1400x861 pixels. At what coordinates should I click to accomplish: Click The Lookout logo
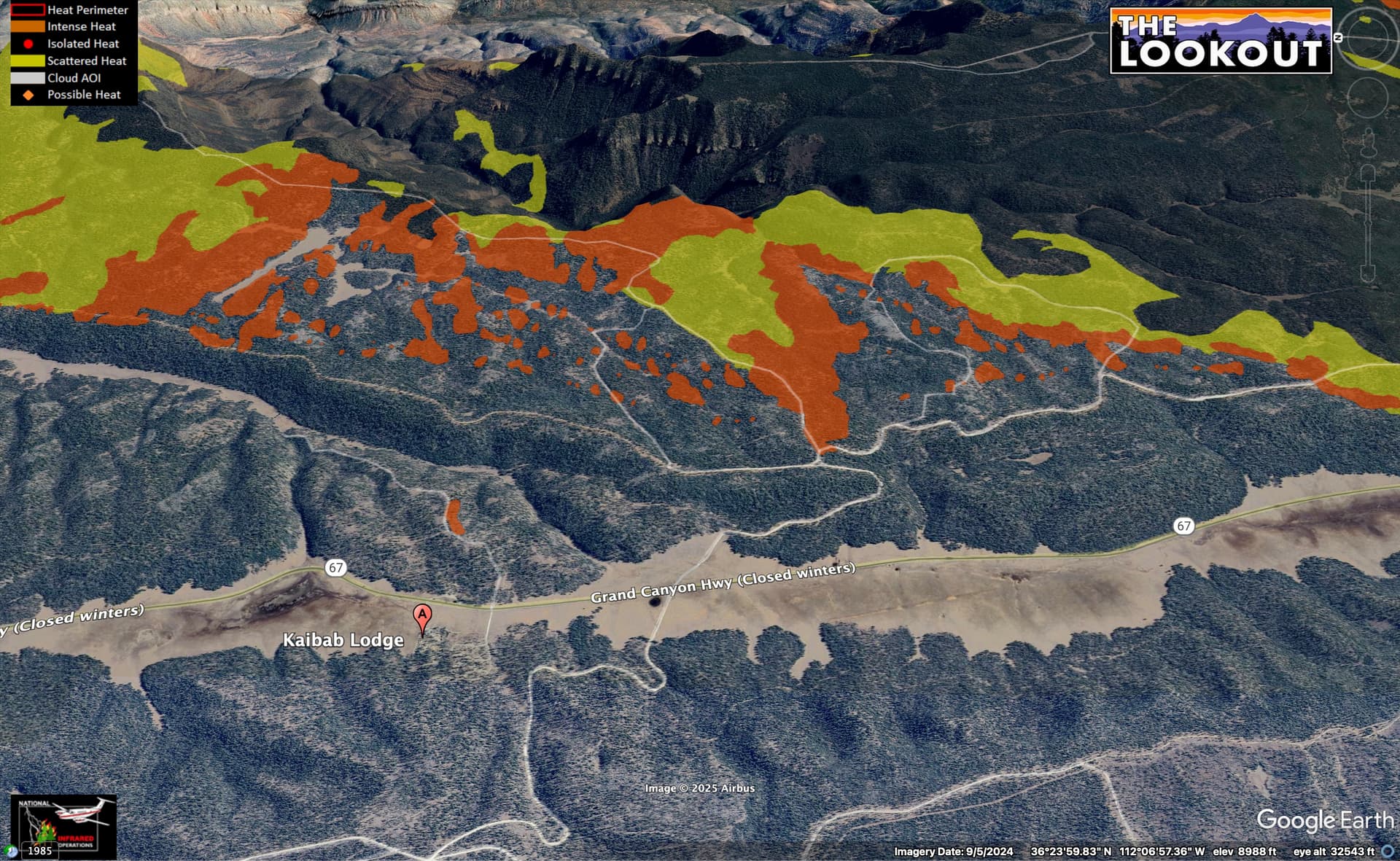pyautogui.click(x=1221, y=41)
